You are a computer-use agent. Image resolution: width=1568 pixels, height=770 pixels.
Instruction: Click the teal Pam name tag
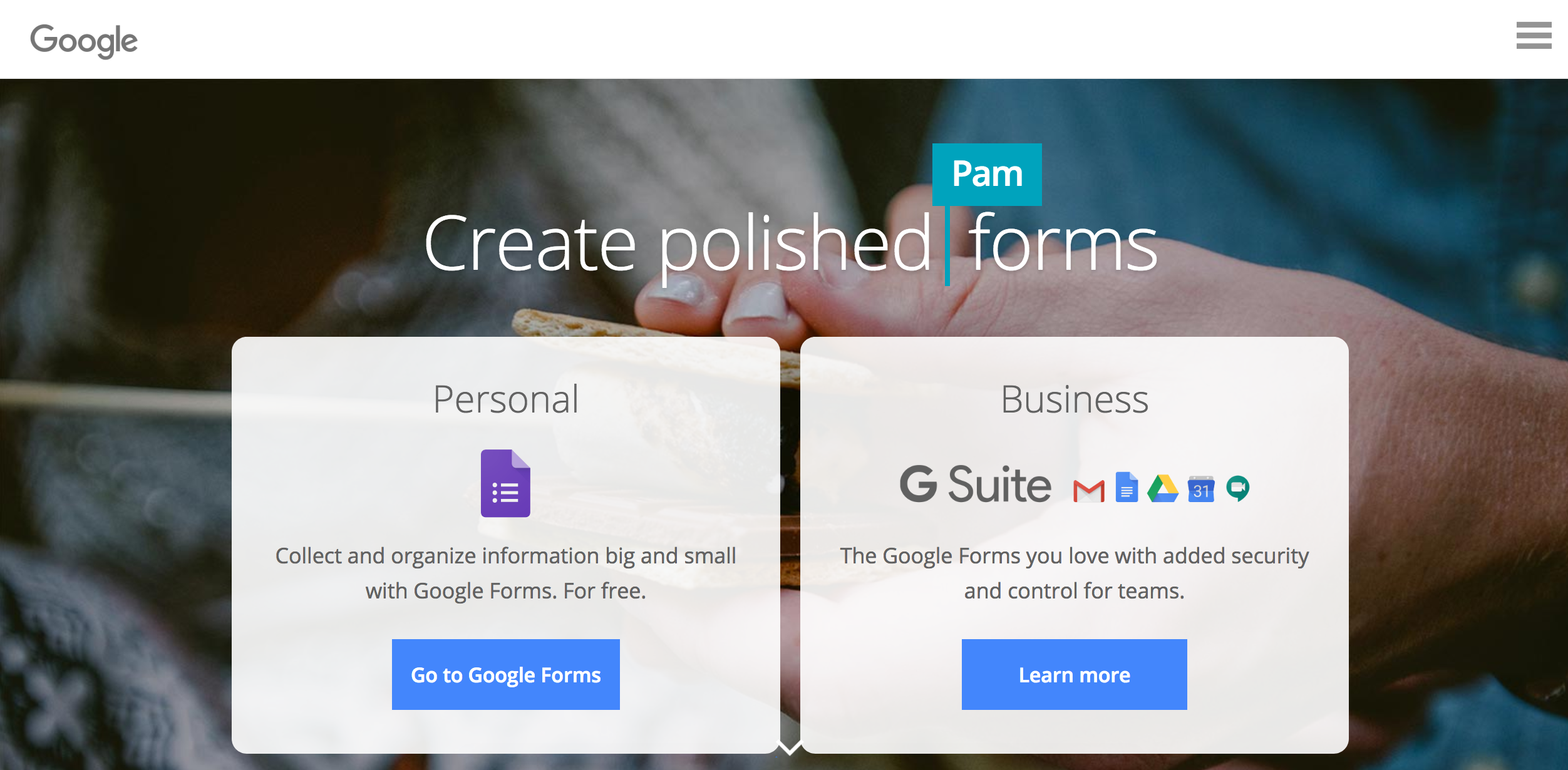tap(987, 174)
